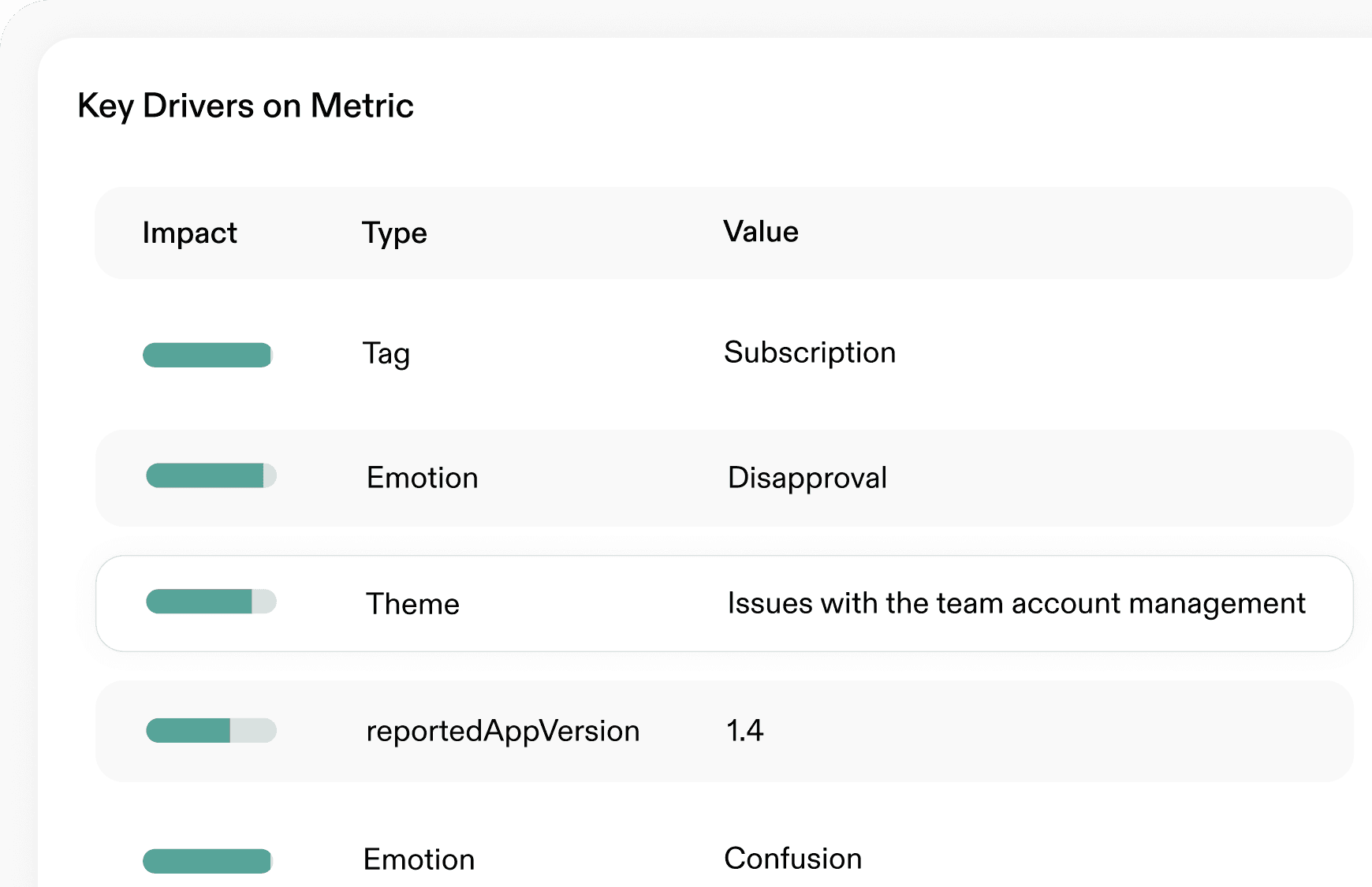1372x887 pixels.
Task: Sort by the Value column header
Action: (761, 232)
